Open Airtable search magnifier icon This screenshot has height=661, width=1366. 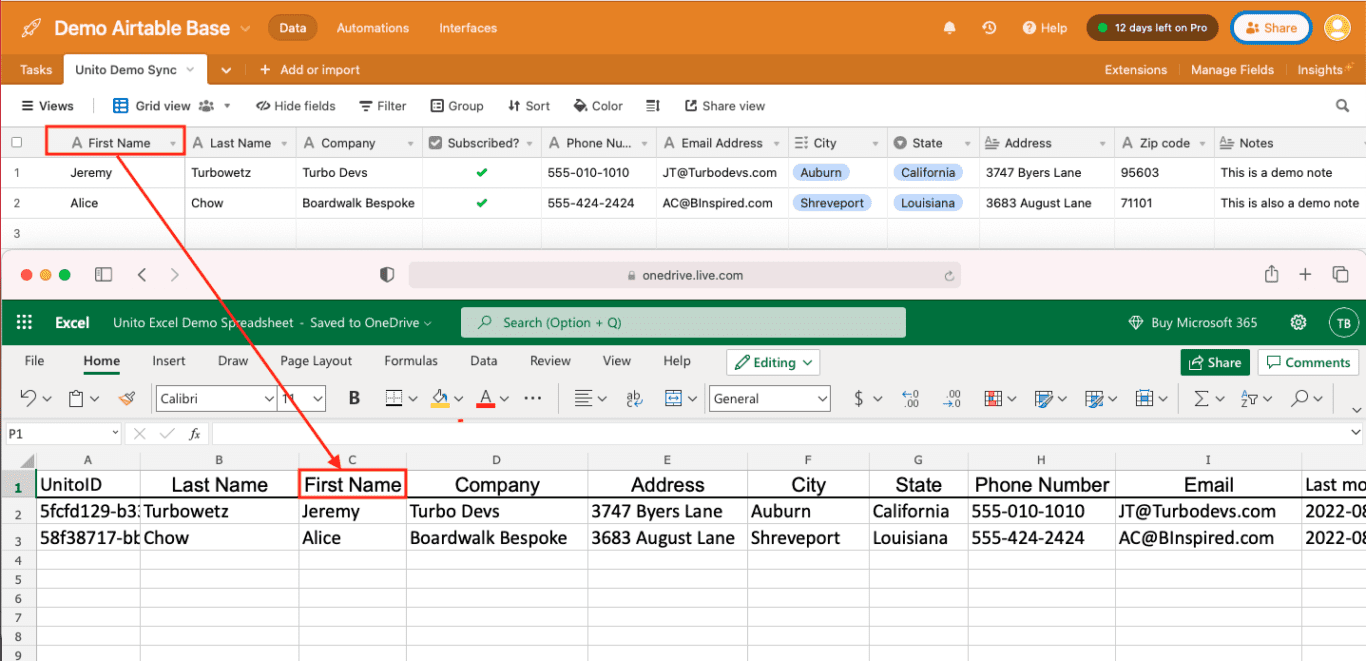1343,106
